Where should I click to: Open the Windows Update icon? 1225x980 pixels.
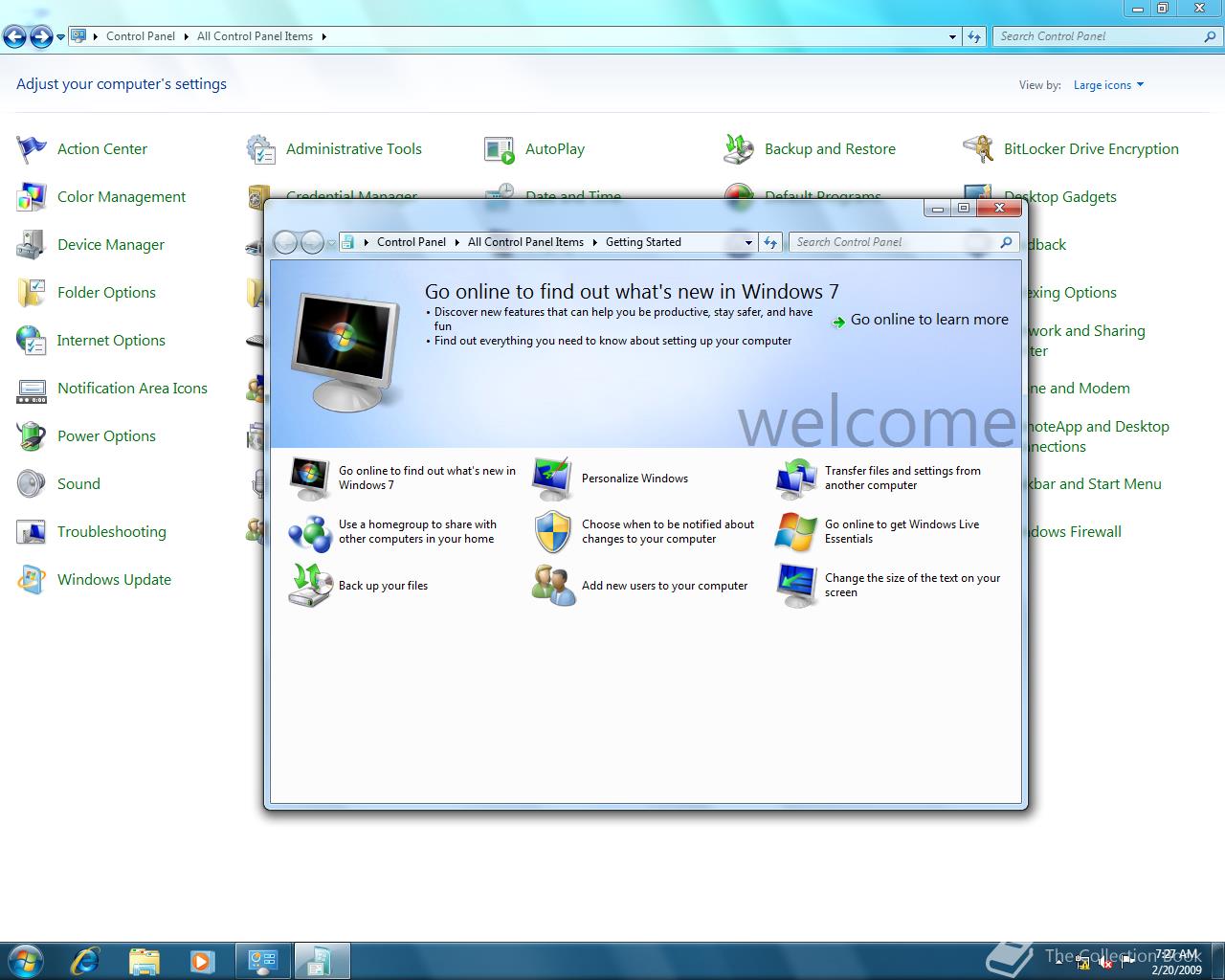click(x=32, y=579)
